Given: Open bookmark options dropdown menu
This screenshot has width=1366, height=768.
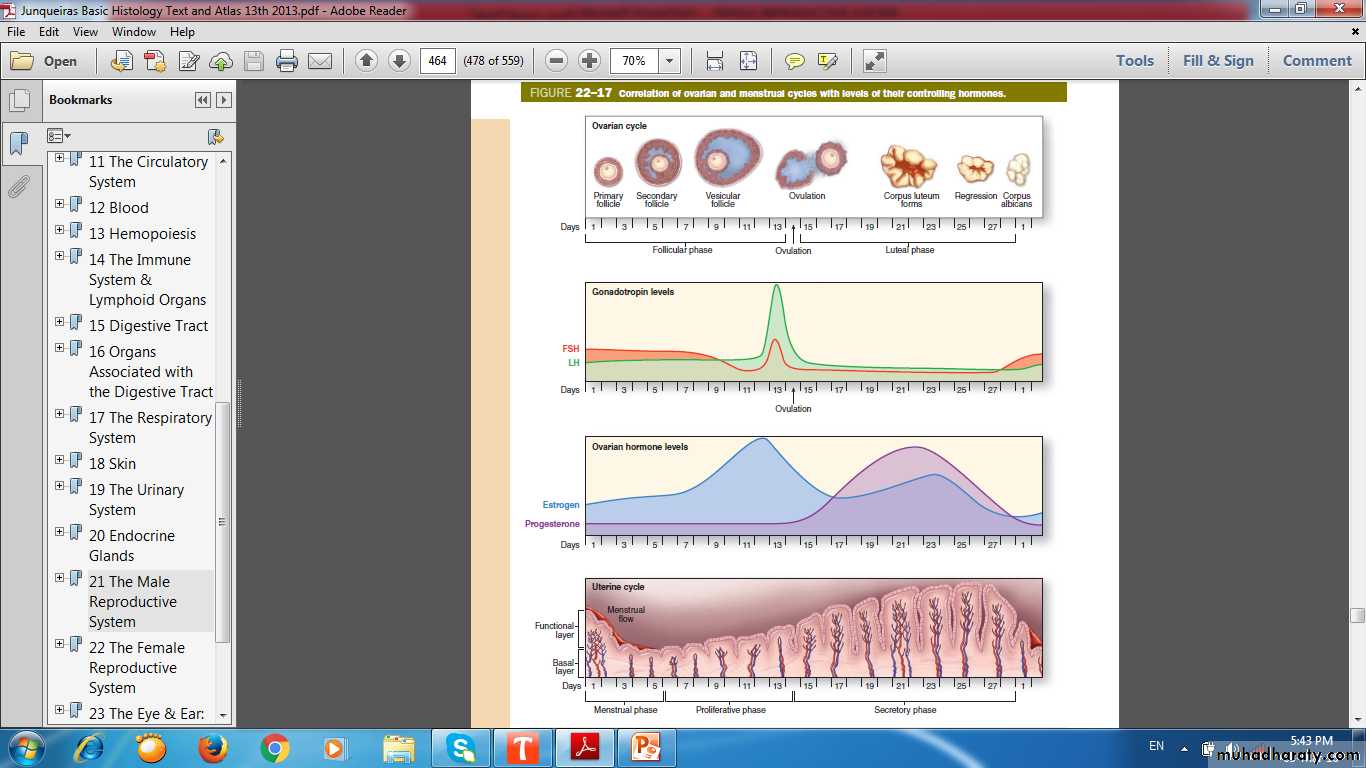Looking at the screenshot, I should coord(59,136).
